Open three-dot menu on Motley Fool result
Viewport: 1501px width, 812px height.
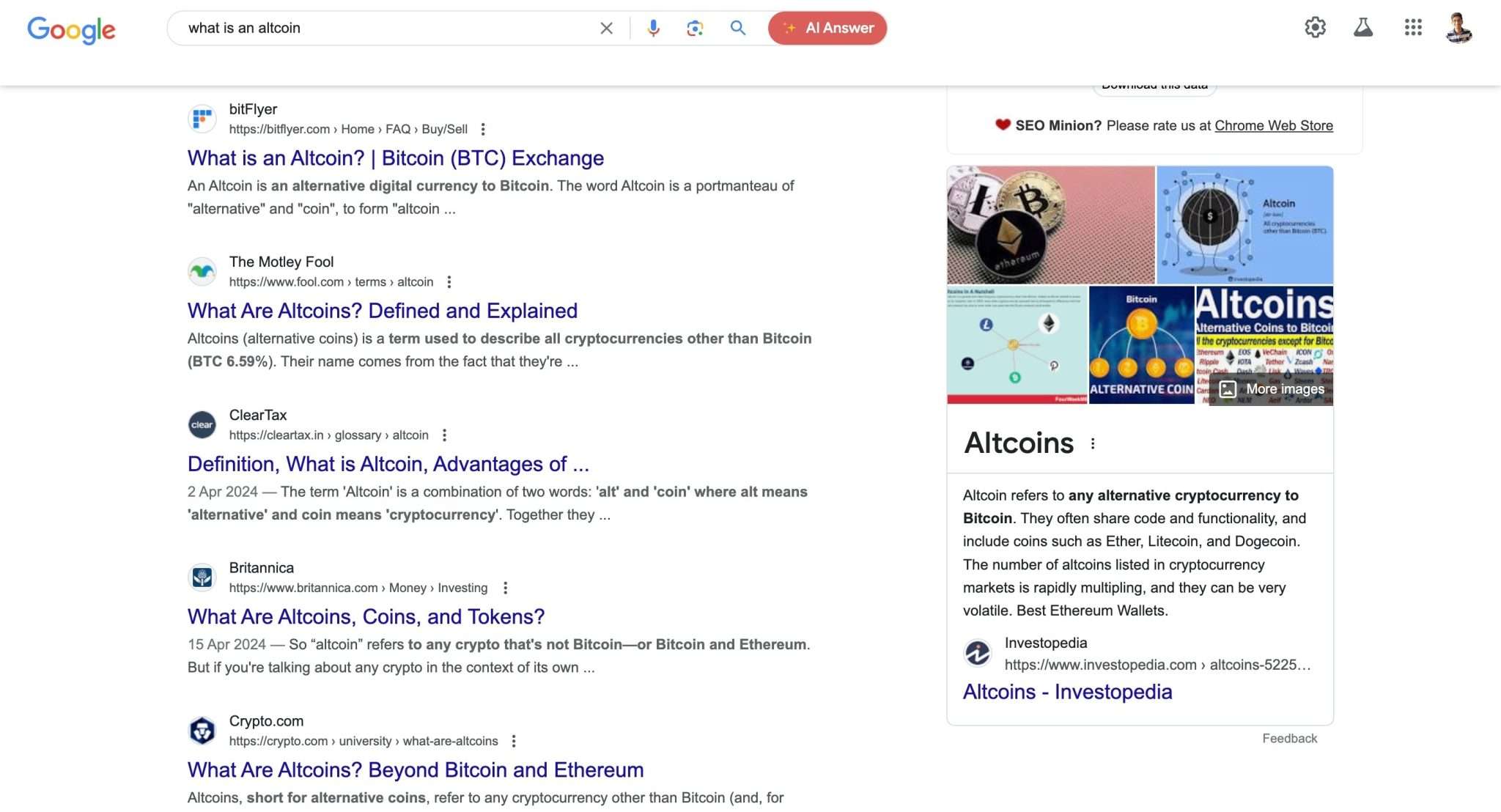(x=449, y=281)
